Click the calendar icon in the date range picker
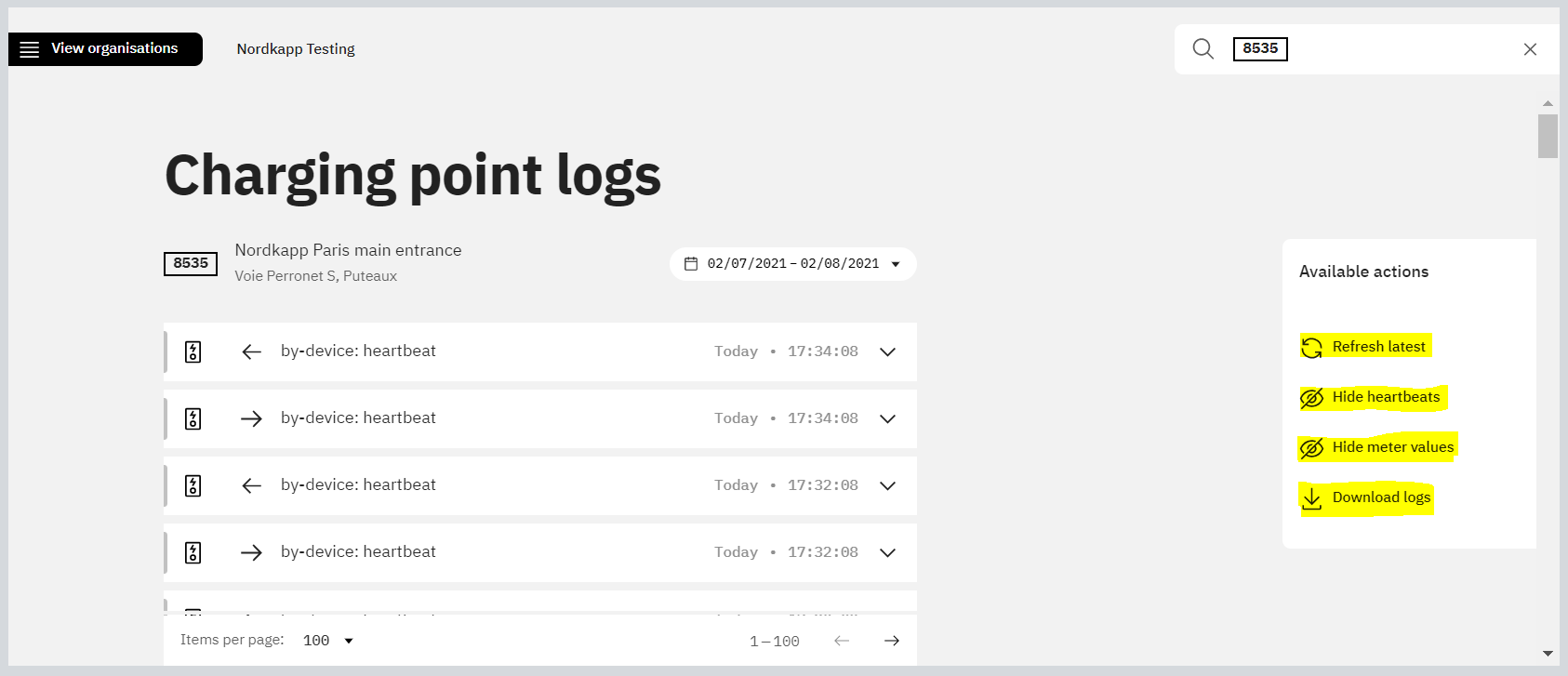1568x676 pixels. click(691, 264)
